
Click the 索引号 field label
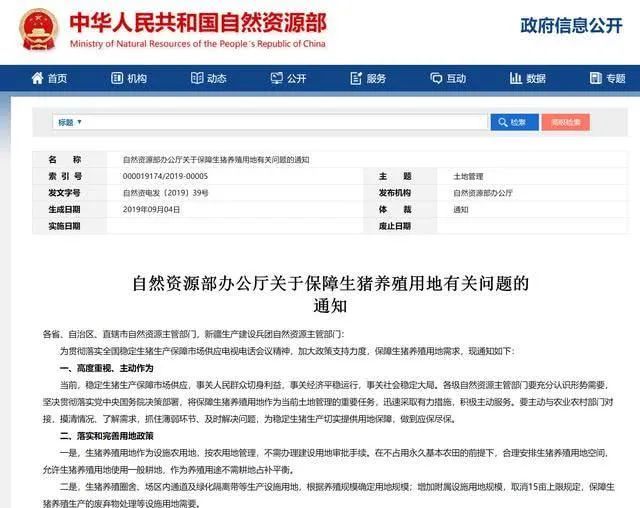coord(65,176)
